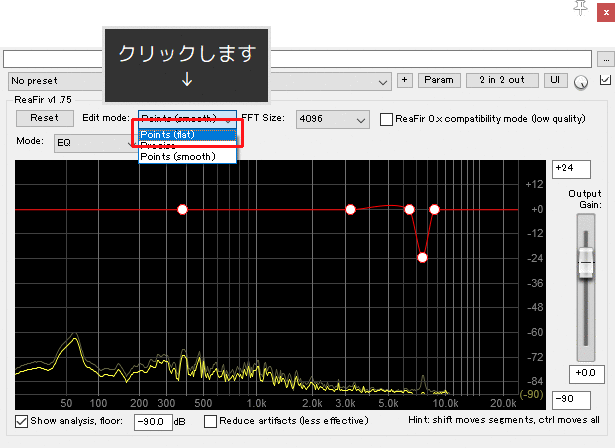Click the plus button next to preset
Image resolution: width=615 pixels, height=448 pixels.
pyautogui.click(x=405, y=80)
